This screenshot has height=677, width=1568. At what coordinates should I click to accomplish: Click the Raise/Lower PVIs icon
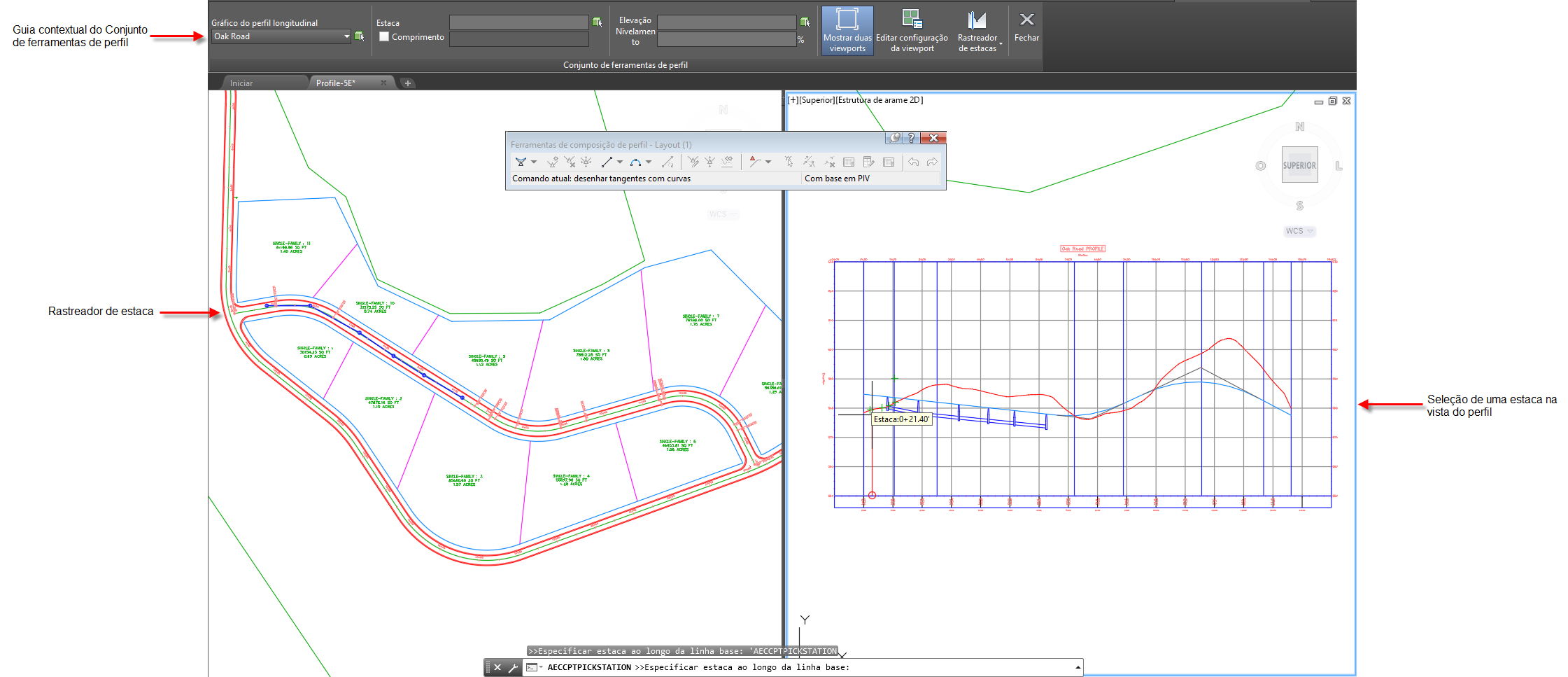(710, 162)
